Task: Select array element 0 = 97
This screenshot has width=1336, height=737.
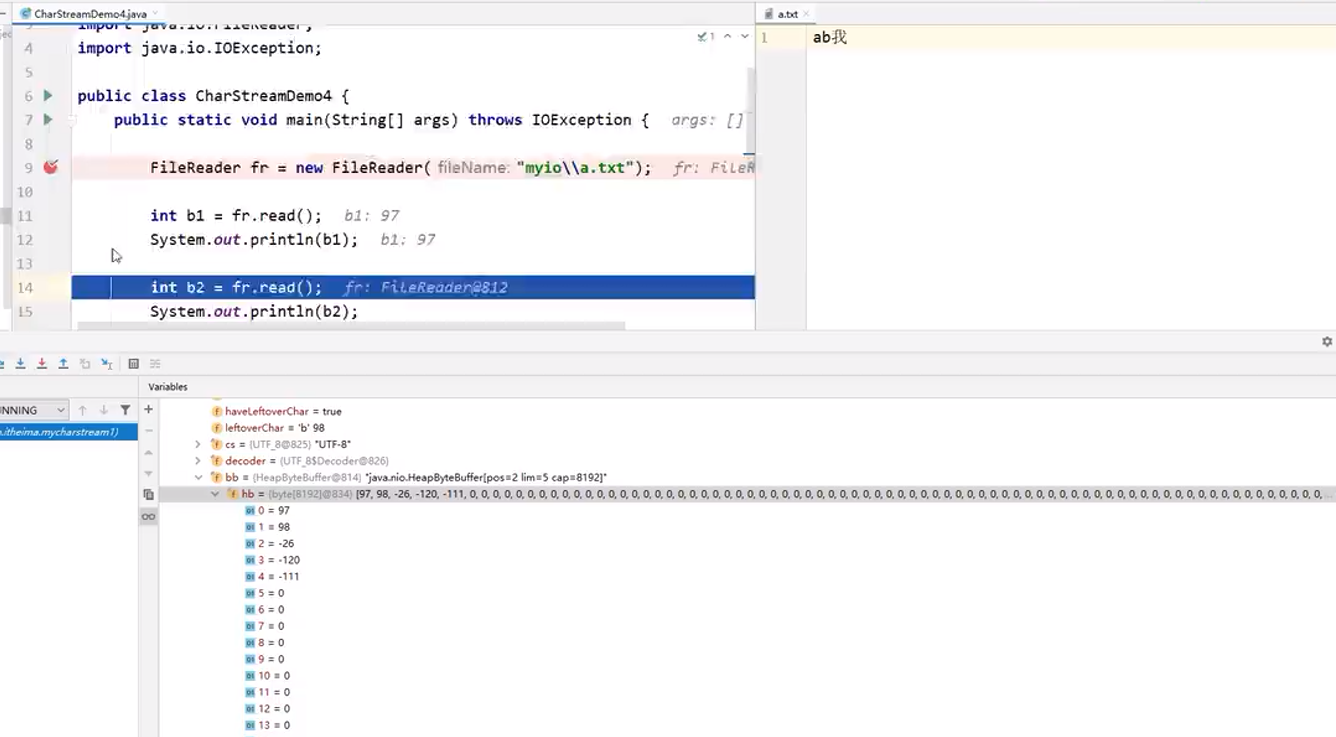Action: (267, 511)
